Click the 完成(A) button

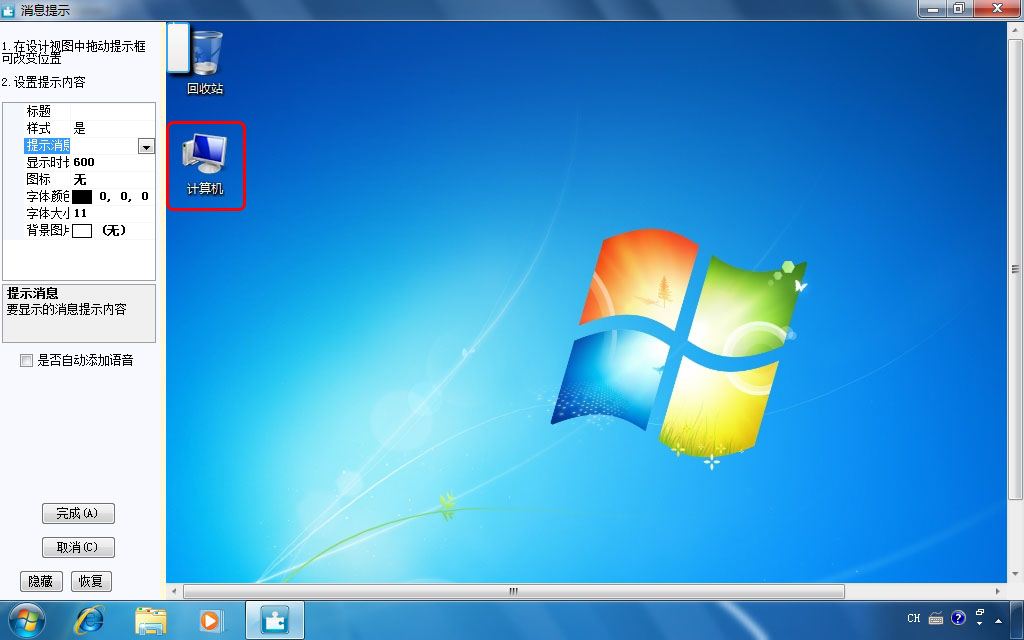click(78, 513)
